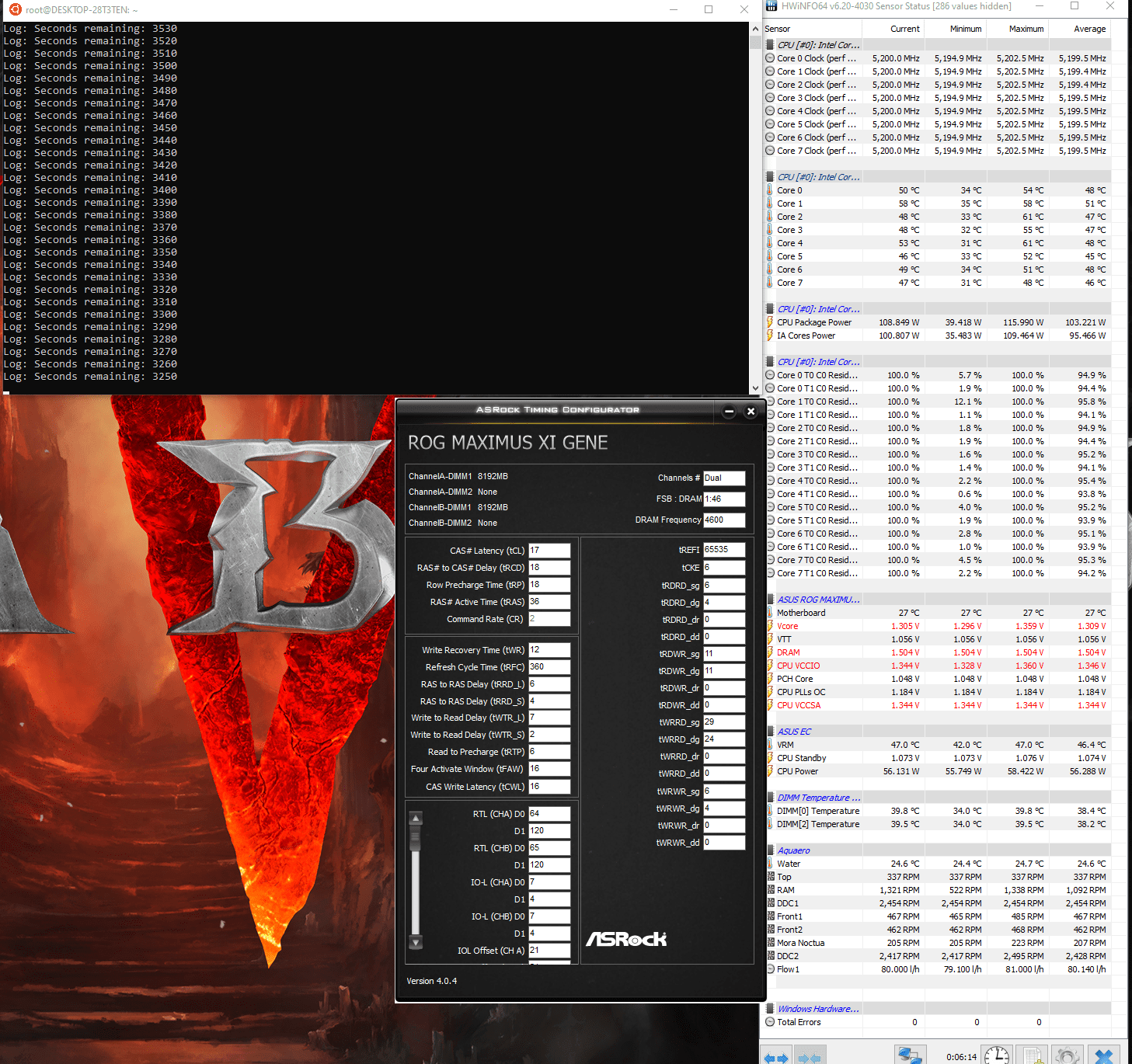
Task: Click the Maximum column header in HWiNFO
Action: click(1017, 29)
